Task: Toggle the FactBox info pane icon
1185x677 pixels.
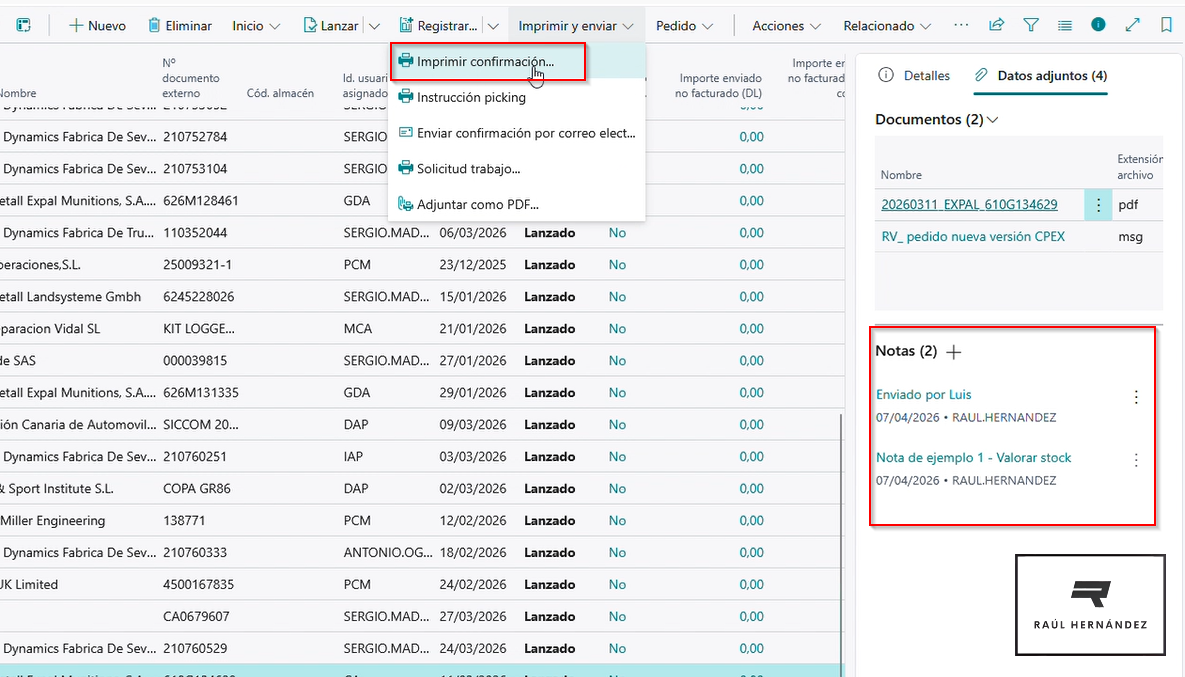Action: click(x=1098, y=25)
